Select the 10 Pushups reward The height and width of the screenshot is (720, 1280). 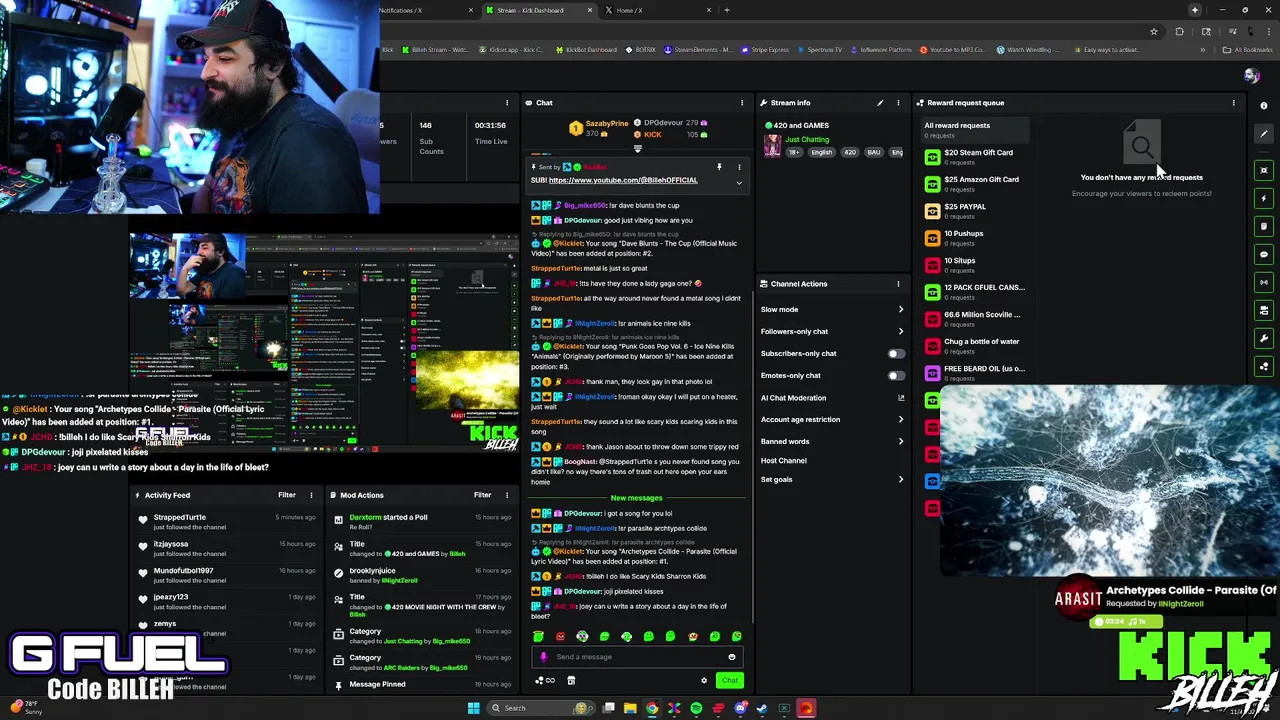[x=975, y=237]
